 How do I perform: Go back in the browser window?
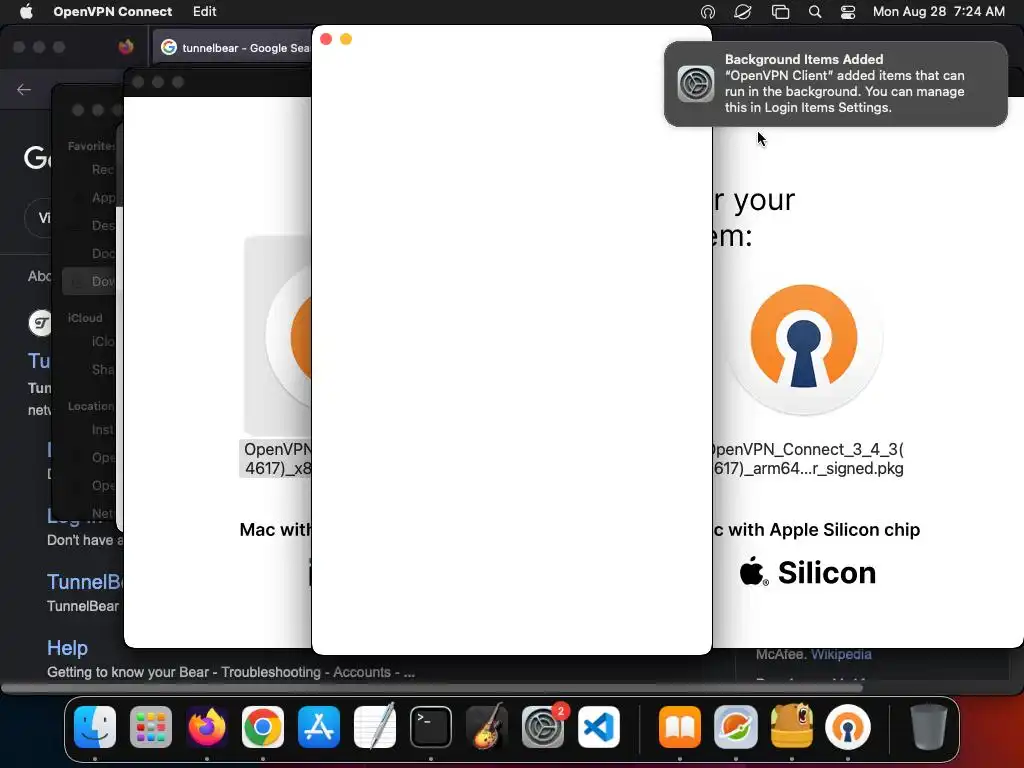(x=24, y=89)
